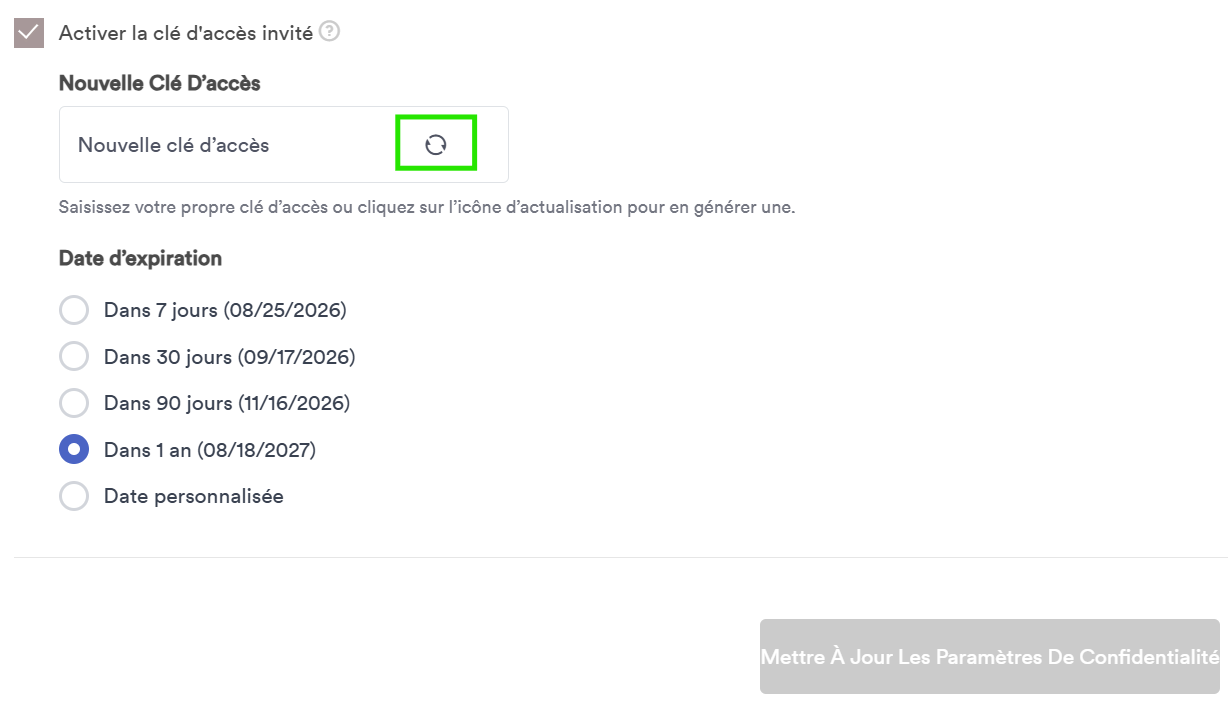The width and height of the screenshot is (1228, 703).
Task: Uncheck the Activer la clé d'accès invité checkbox
Action: click(29, 33)
